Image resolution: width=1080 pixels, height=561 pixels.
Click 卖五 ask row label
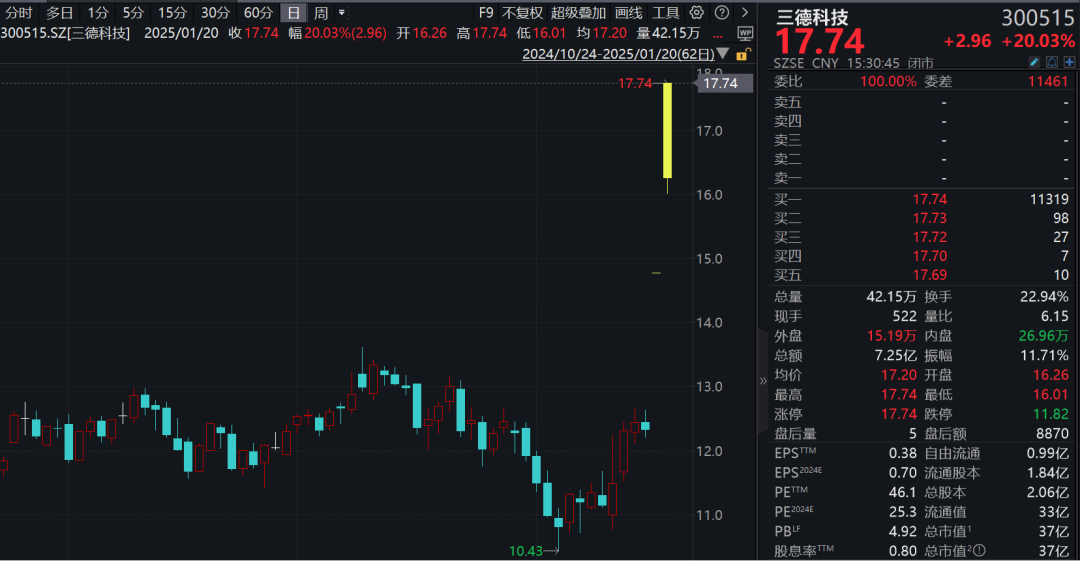788,102
